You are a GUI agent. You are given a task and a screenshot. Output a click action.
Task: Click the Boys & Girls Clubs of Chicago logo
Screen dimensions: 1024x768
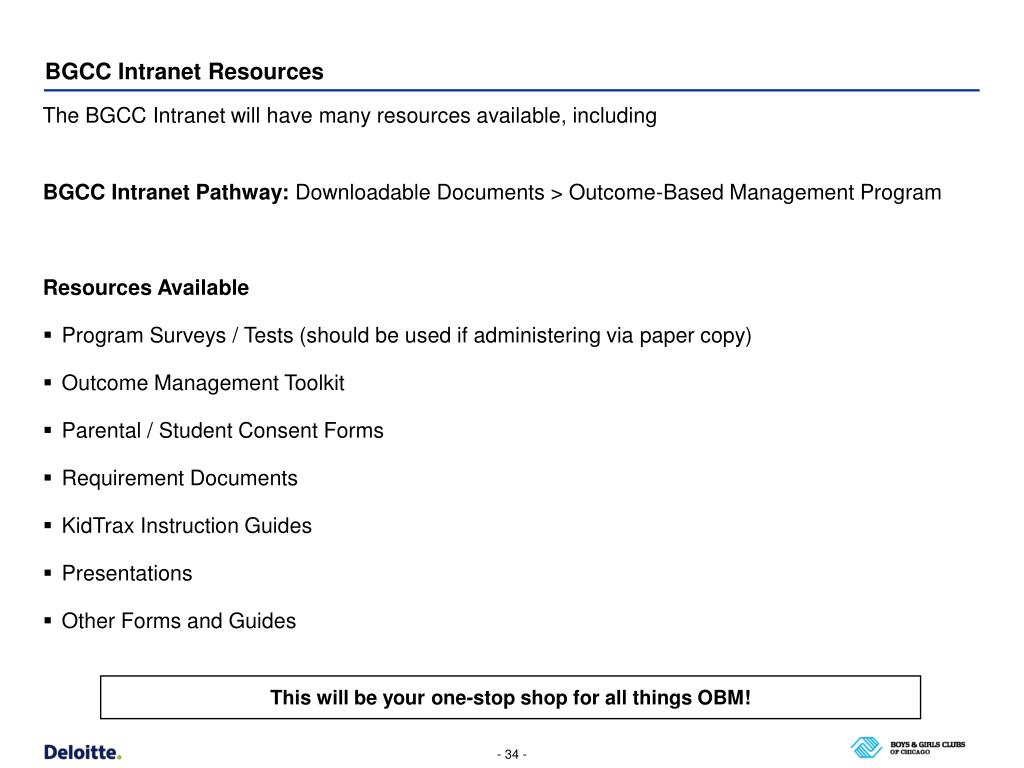(908, 748)
